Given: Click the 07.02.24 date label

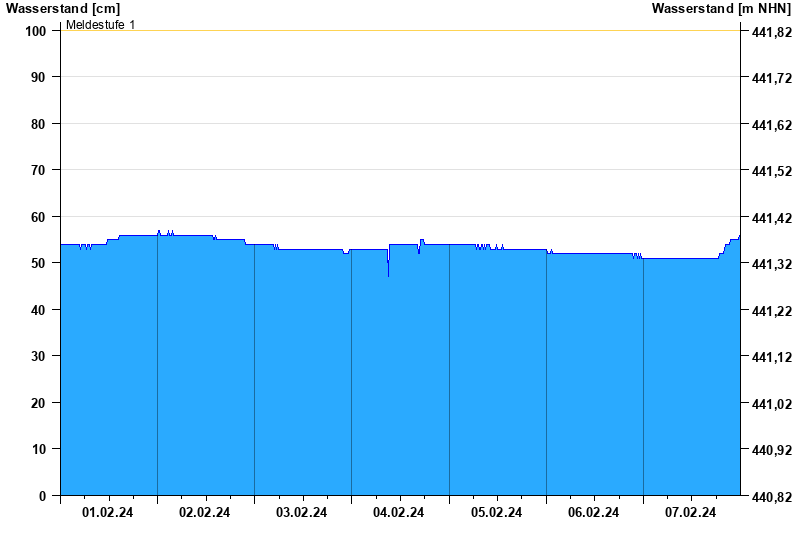Looking at the screenshot, I should click(691, 513).
